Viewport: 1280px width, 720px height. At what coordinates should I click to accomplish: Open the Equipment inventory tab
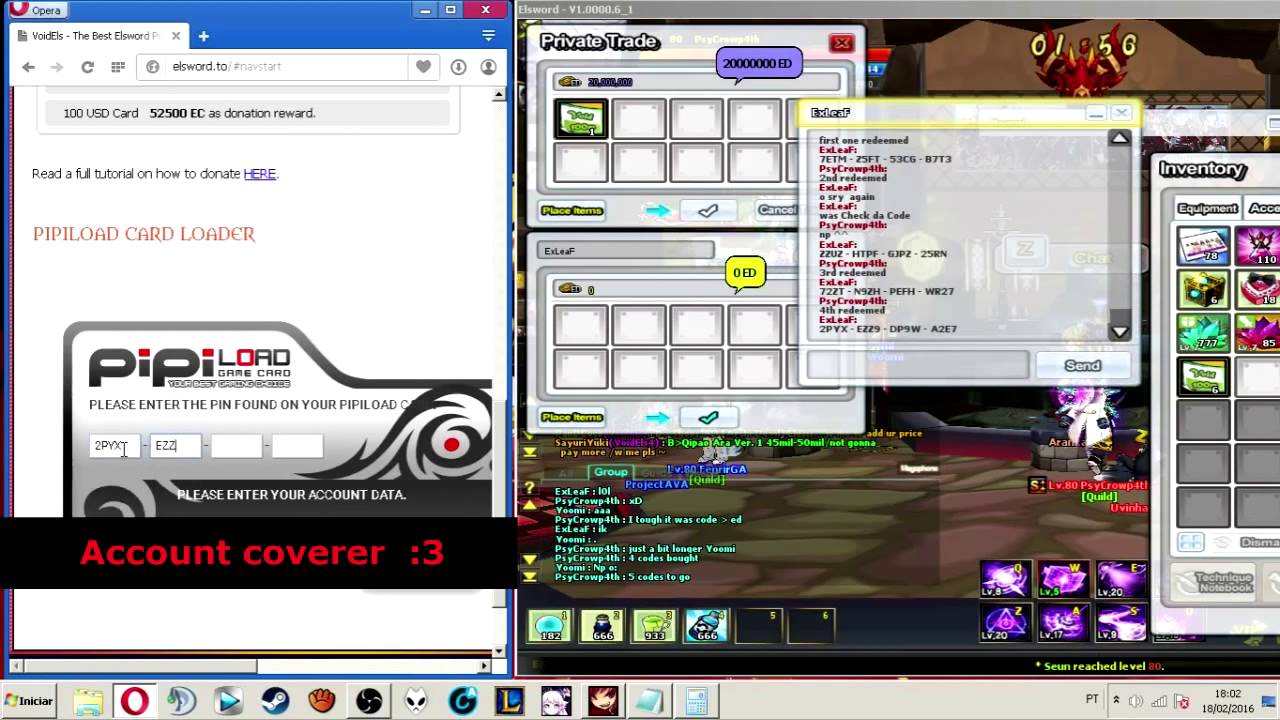tap(1207, 208)
